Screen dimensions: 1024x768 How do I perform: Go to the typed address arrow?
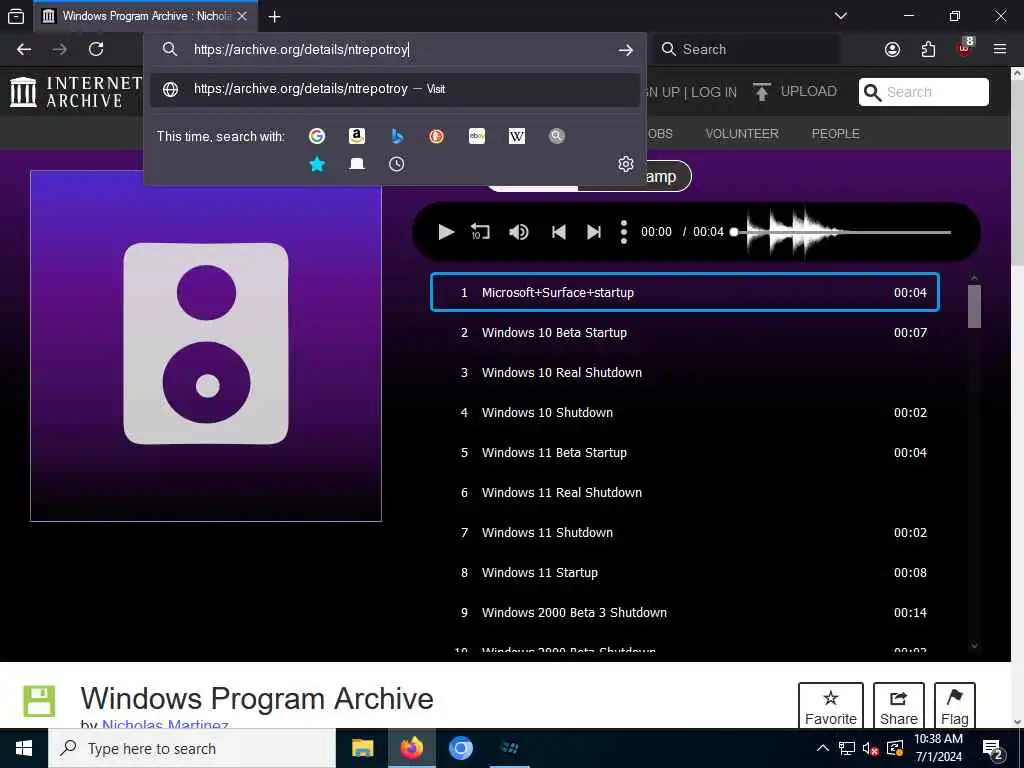[x=626, y=50]
